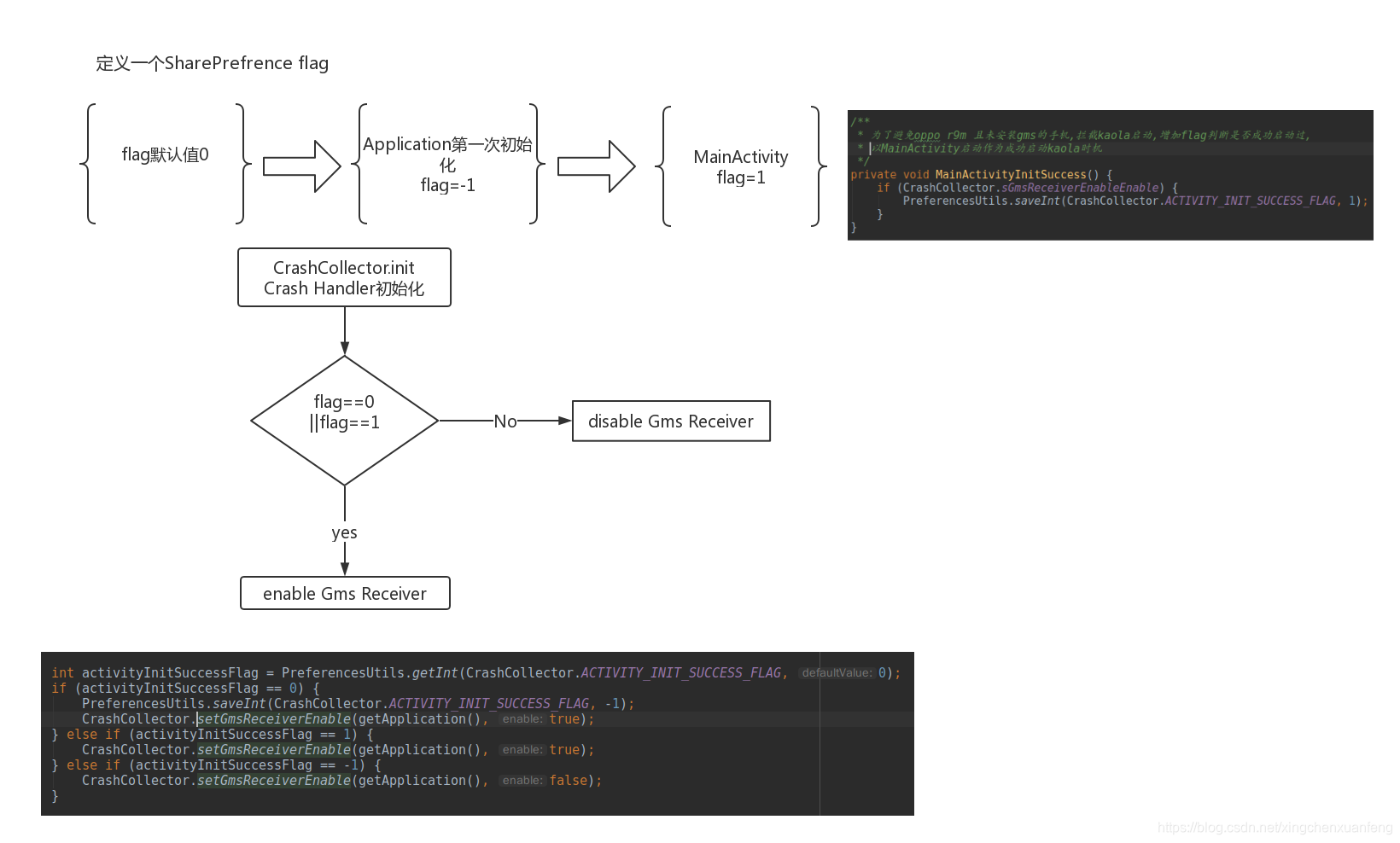Select the CrashCollector.init box
This screenshot has height=843, width=1400.
344,277
